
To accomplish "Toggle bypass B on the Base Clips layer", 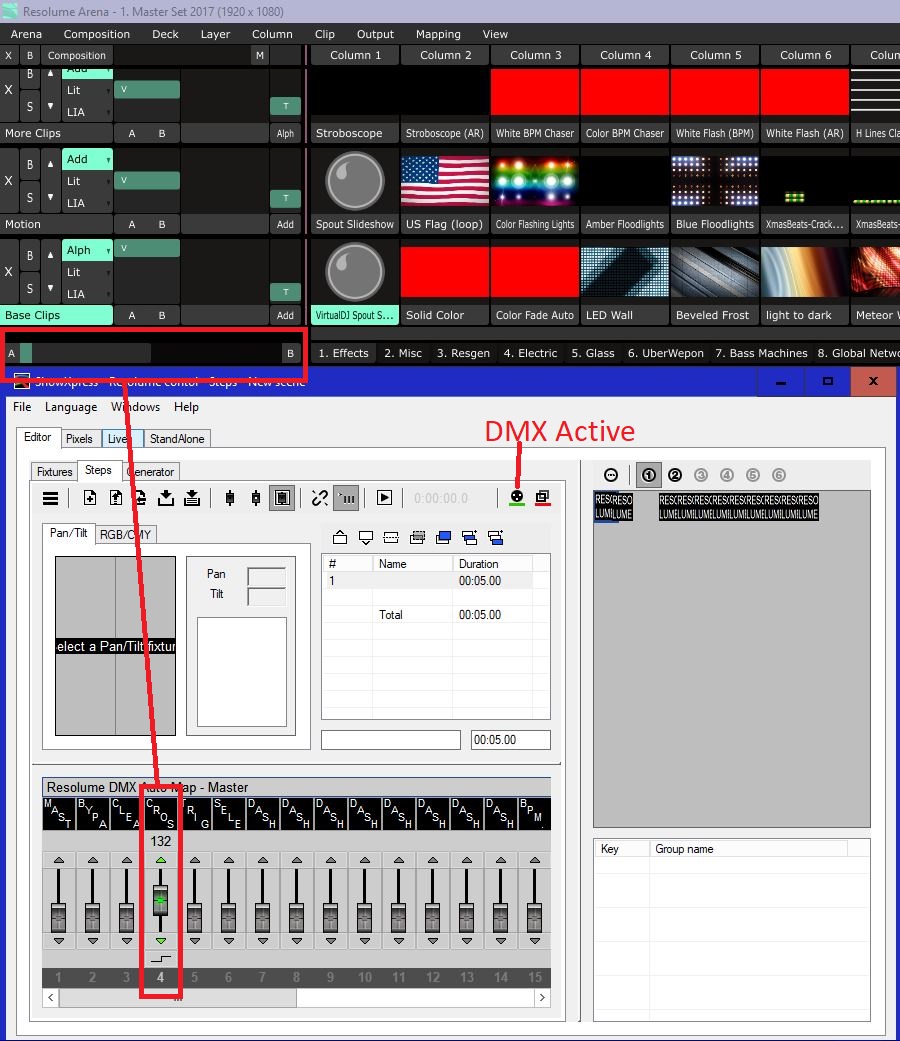I will click(x=30, y=256).
